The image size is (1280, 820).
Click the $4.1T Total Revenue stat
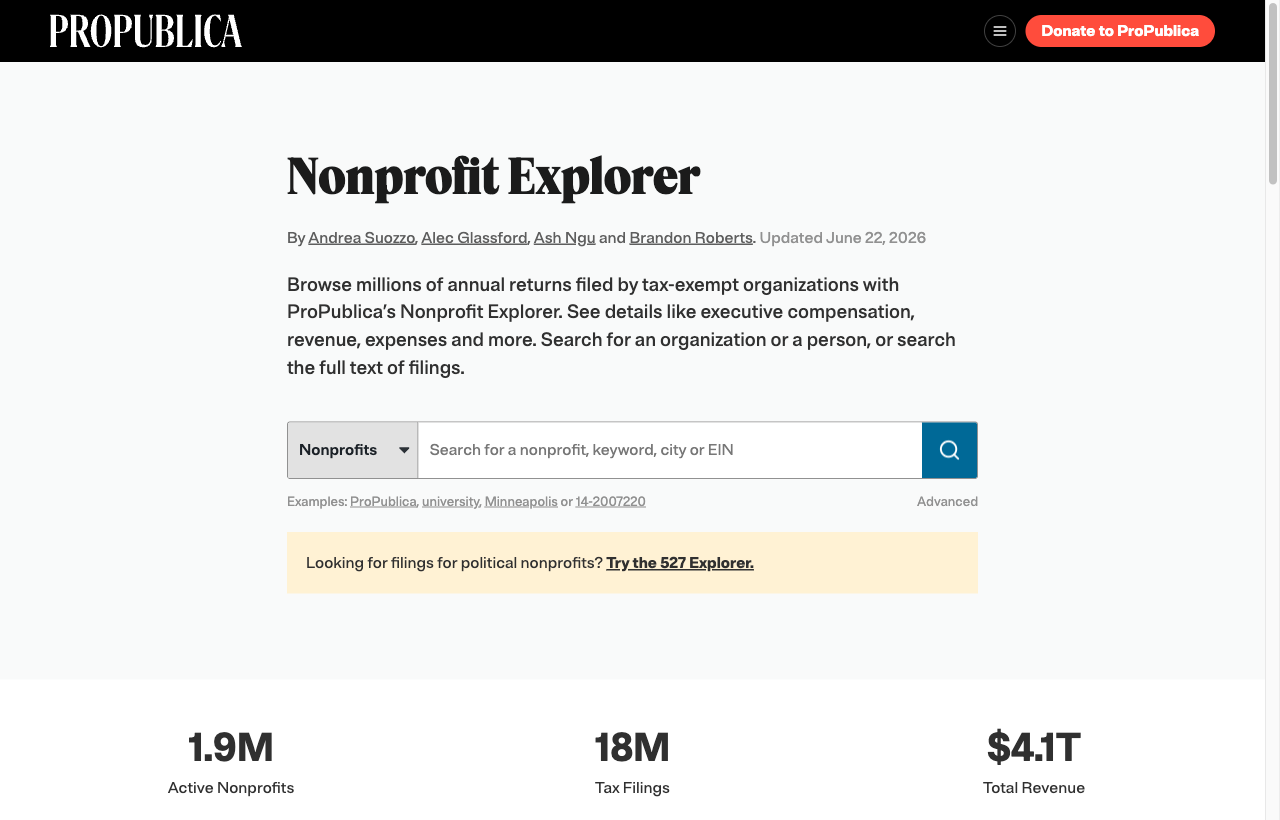[x=1034, y=763]
